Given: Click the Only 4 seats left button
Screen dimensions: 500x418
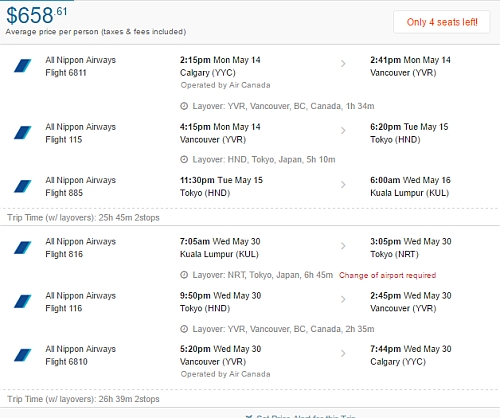Looking at the screenshot, I should (442, 22).
